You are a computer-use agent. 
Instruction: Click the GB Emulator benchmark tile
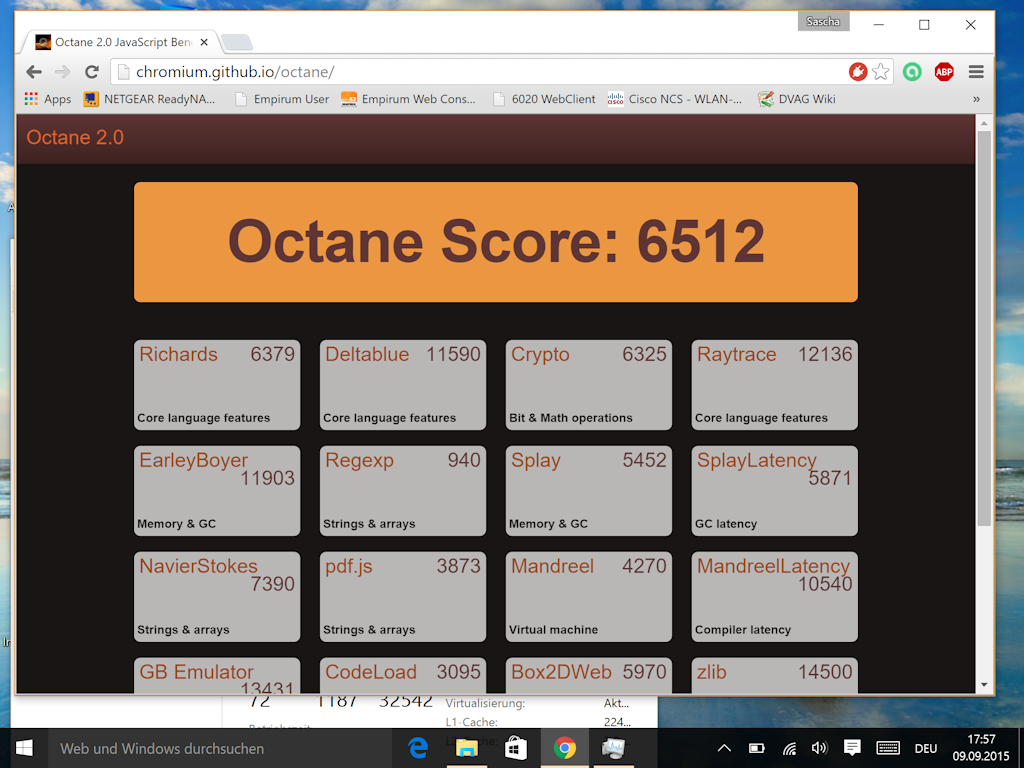point(217,675)
